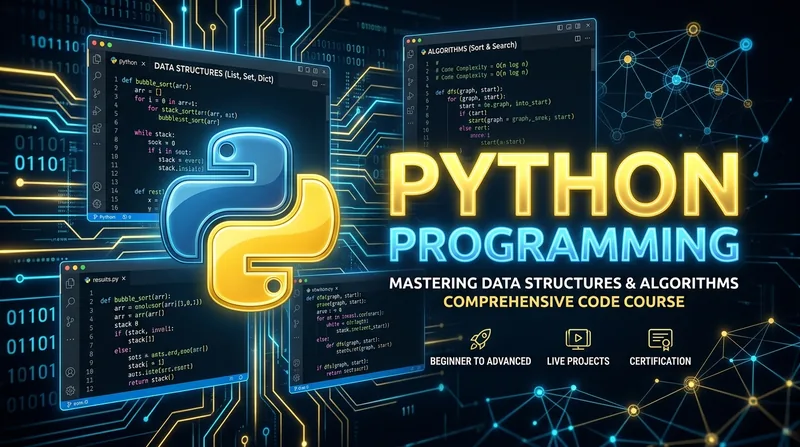Open Source Control icon in results.py window
Screen dimensions: 800x447
coord(70,321)
